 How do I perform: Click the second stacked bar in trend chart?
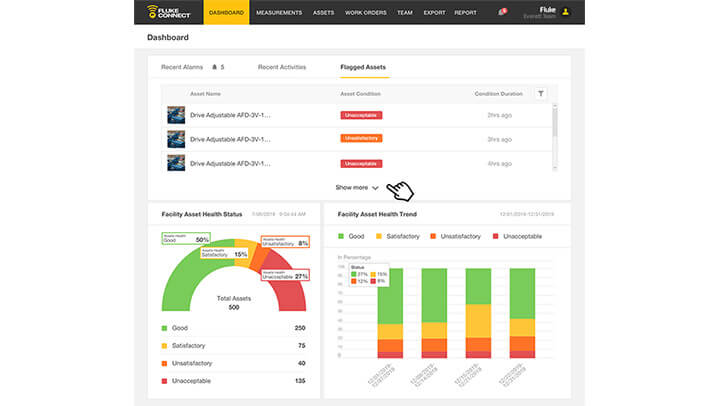tap(434, 313)
